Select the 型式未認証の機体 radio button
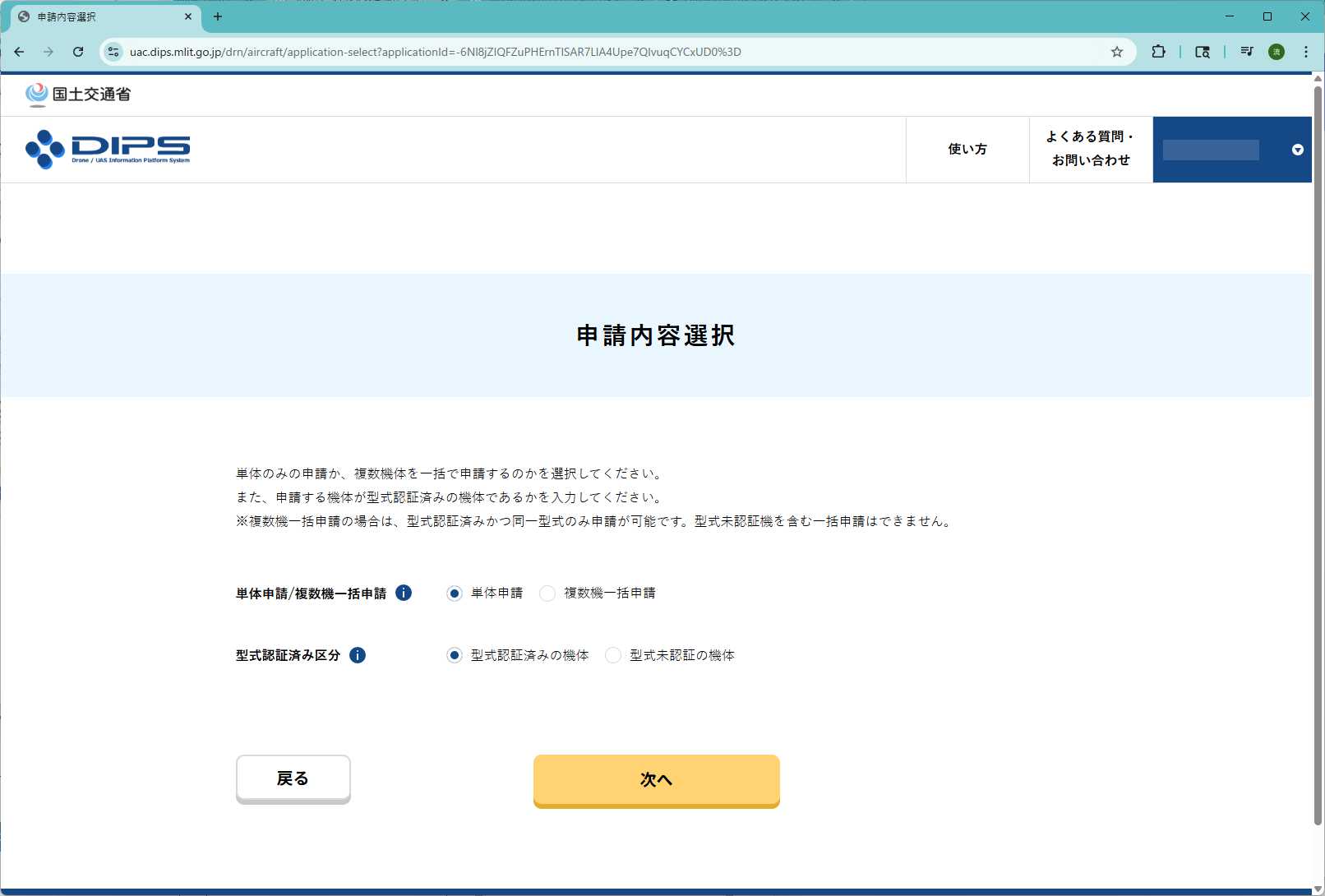1325x896 pixels. 613,655
